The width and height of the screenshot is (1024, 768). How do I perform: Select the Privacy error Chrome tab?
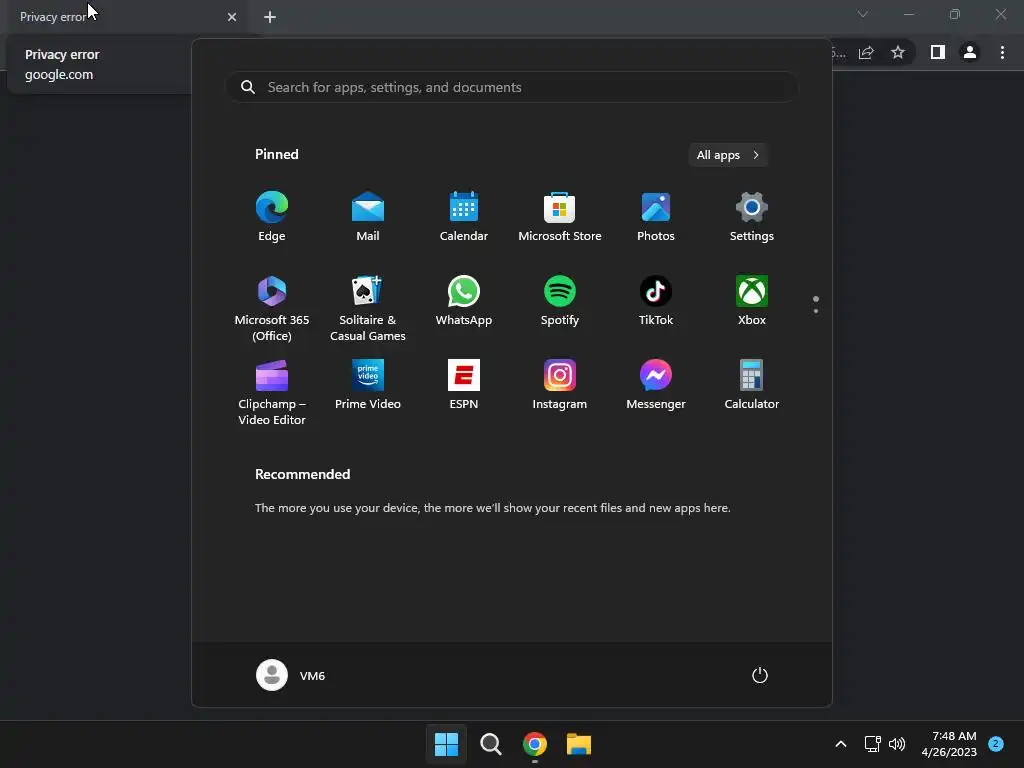[x=124, y=17]
